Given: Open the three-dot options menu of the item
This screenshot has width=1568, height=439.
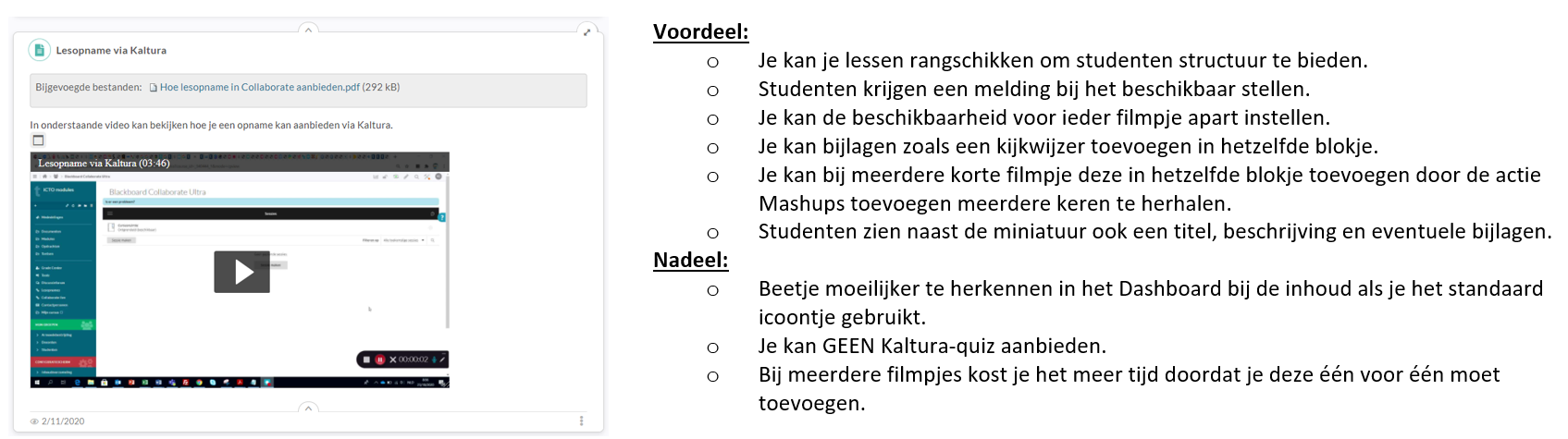Looking at the screenshot, I should (581, 421).
